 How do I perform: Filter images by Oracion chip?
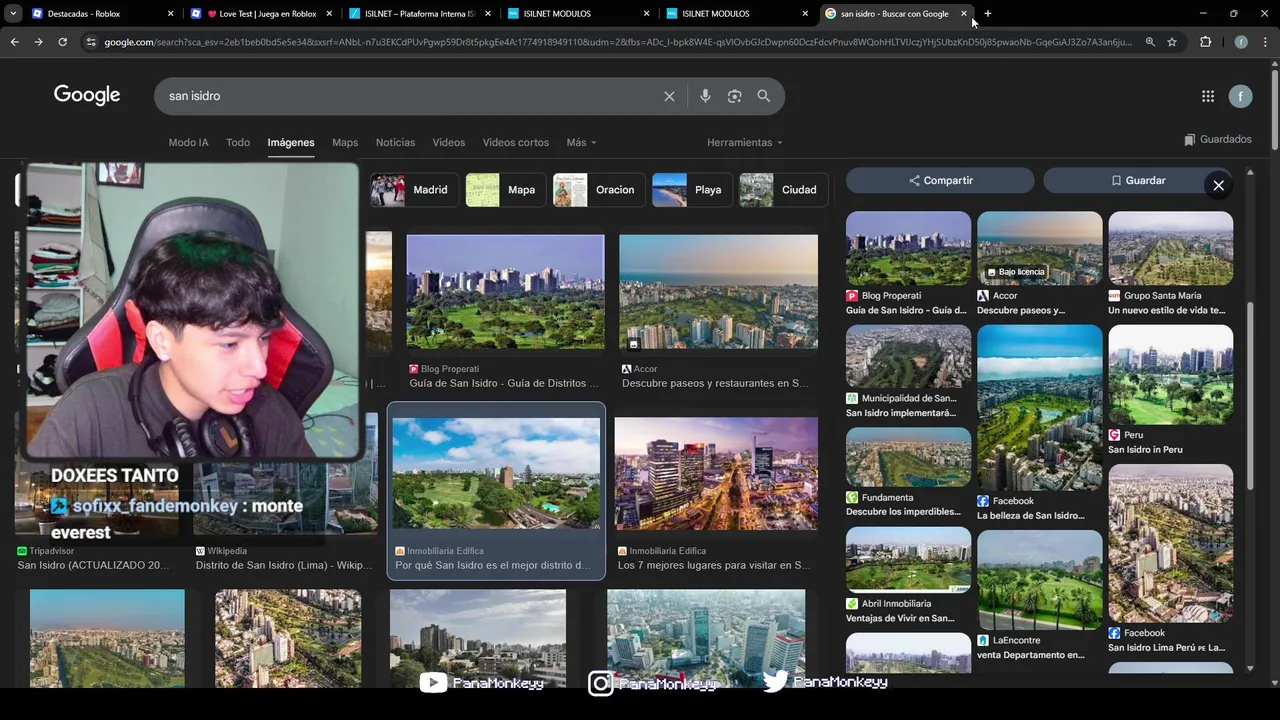click(598, 190)
